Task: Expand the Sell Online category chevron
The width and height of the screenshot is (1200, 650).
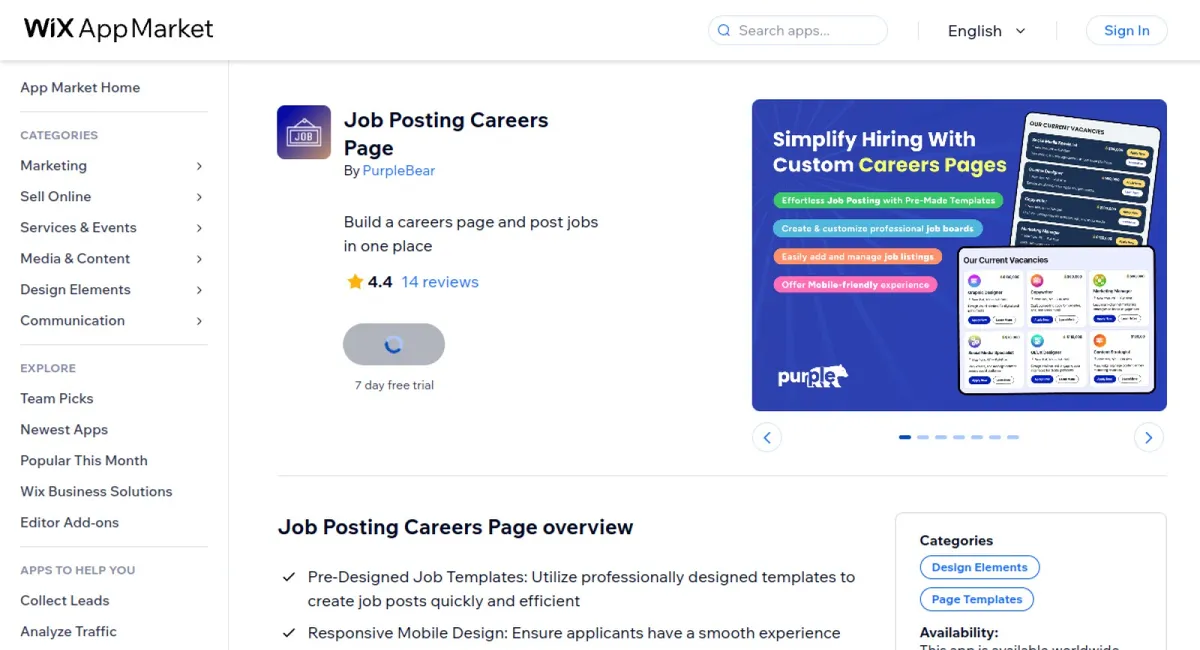Action: click(x=199, y=197)
